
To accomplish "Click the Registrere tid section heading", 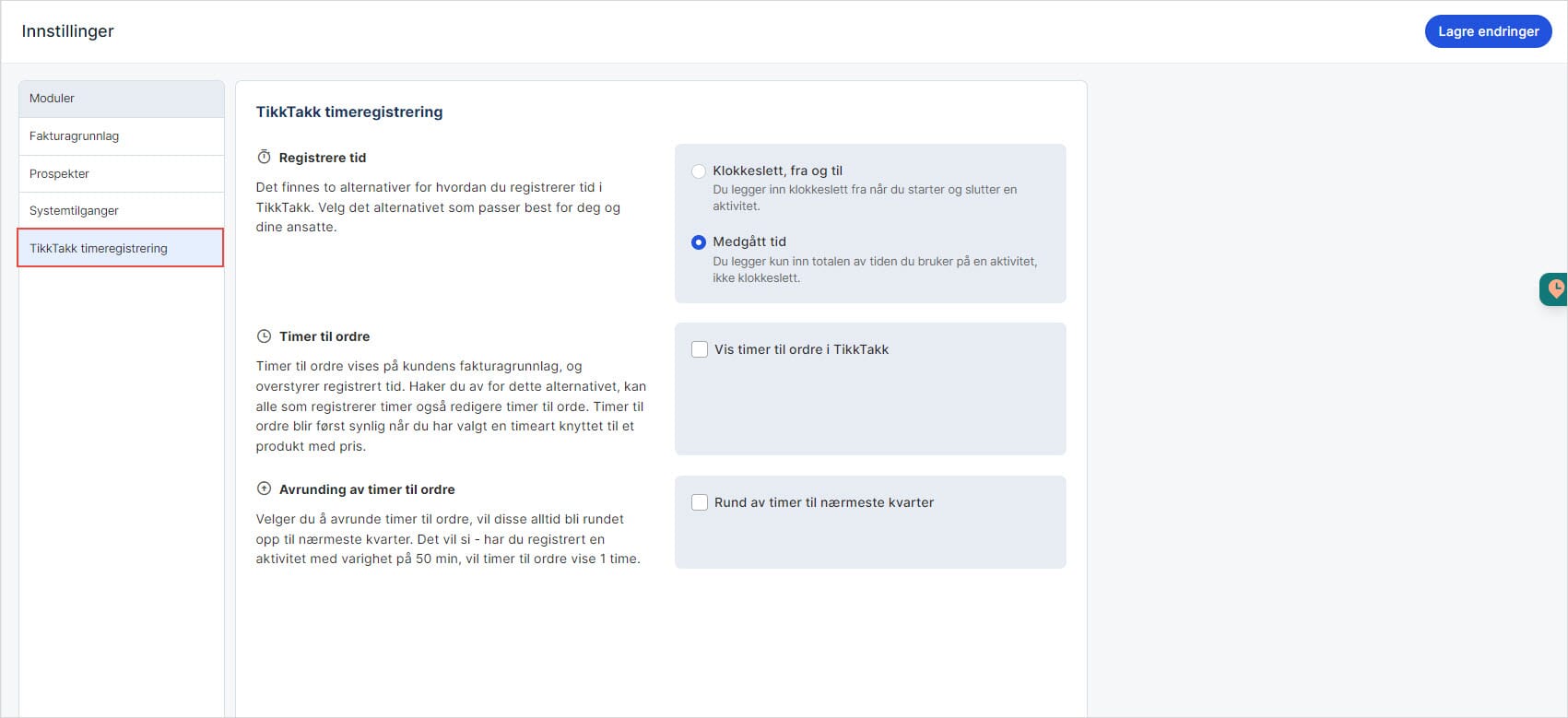I will [x=323, y=158].
